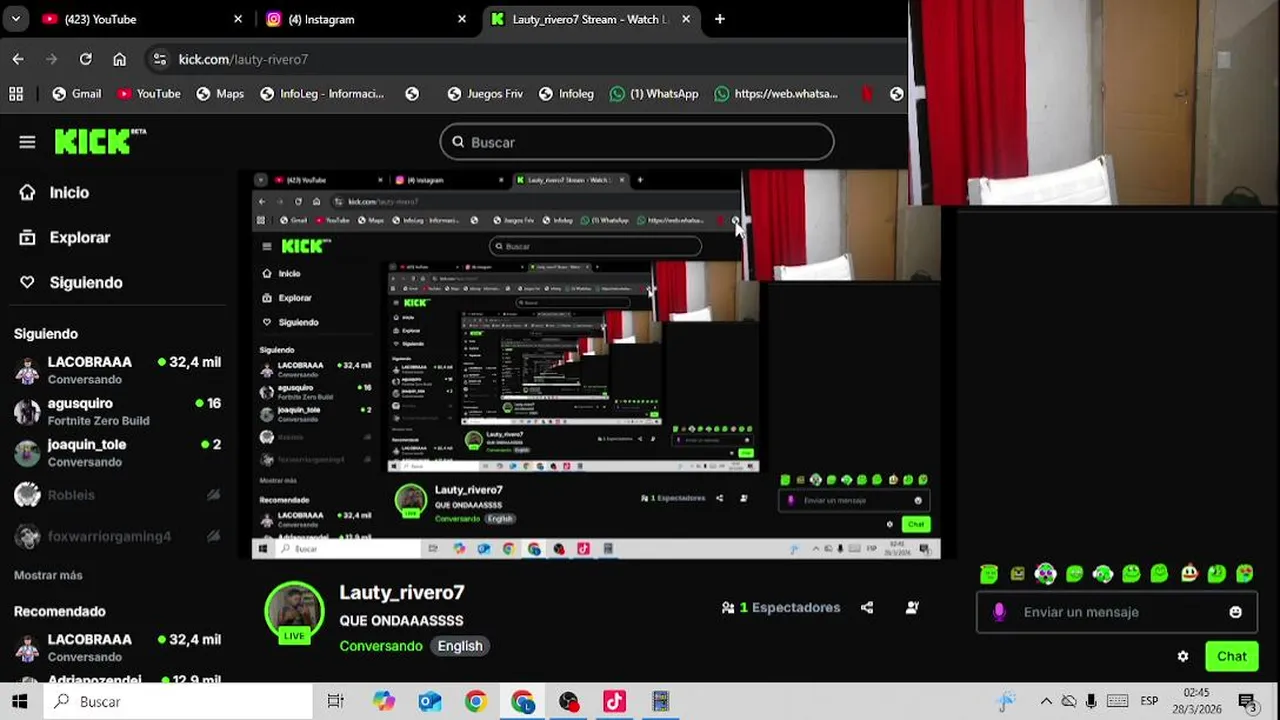
Task: Open agusquiro Fortnite Zero Build channel
Action: coord(117,411)
